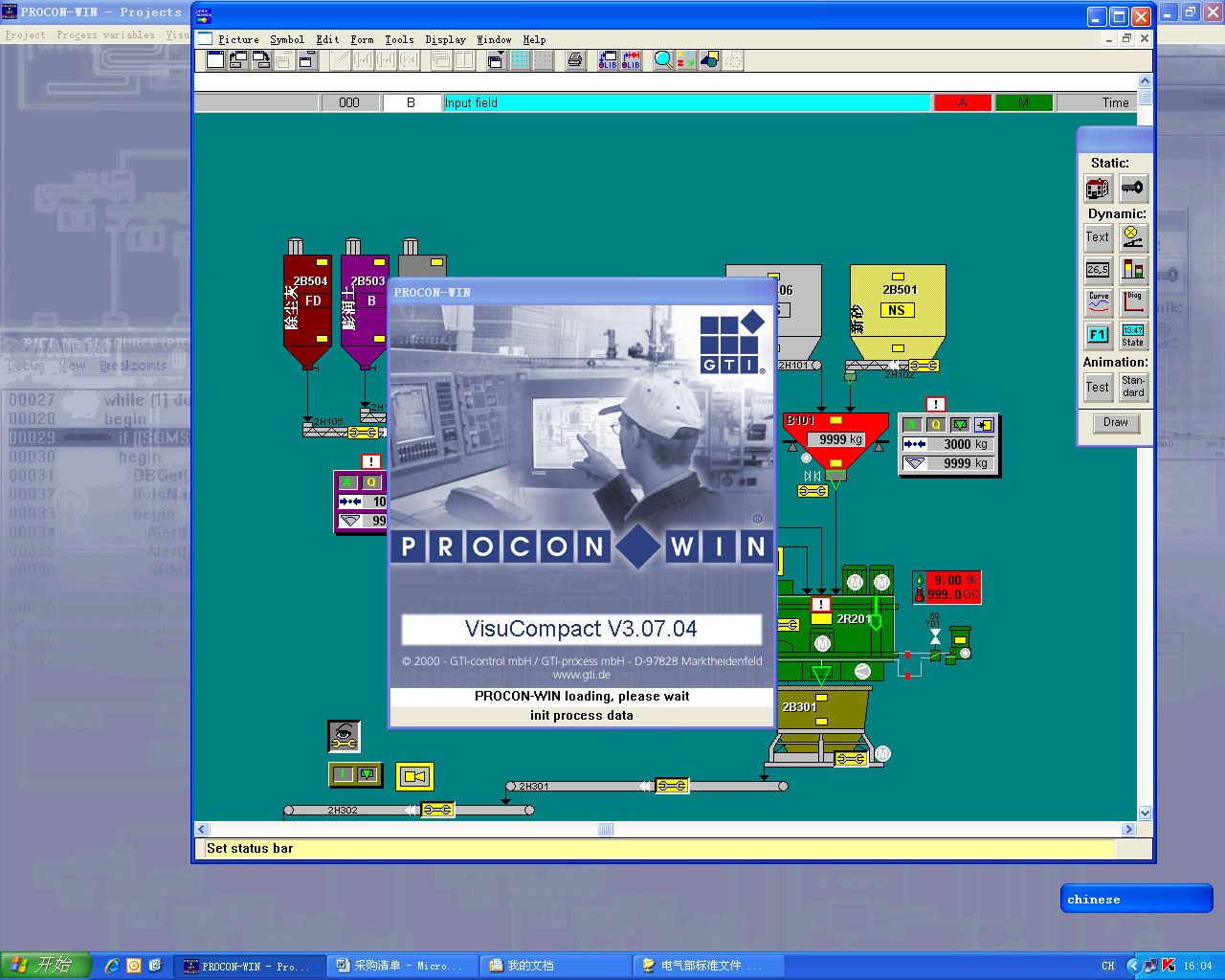Click the vertical scrollbar down arrow
This screenshot has width=1225, height=980.
click(x=1145, y=813)
